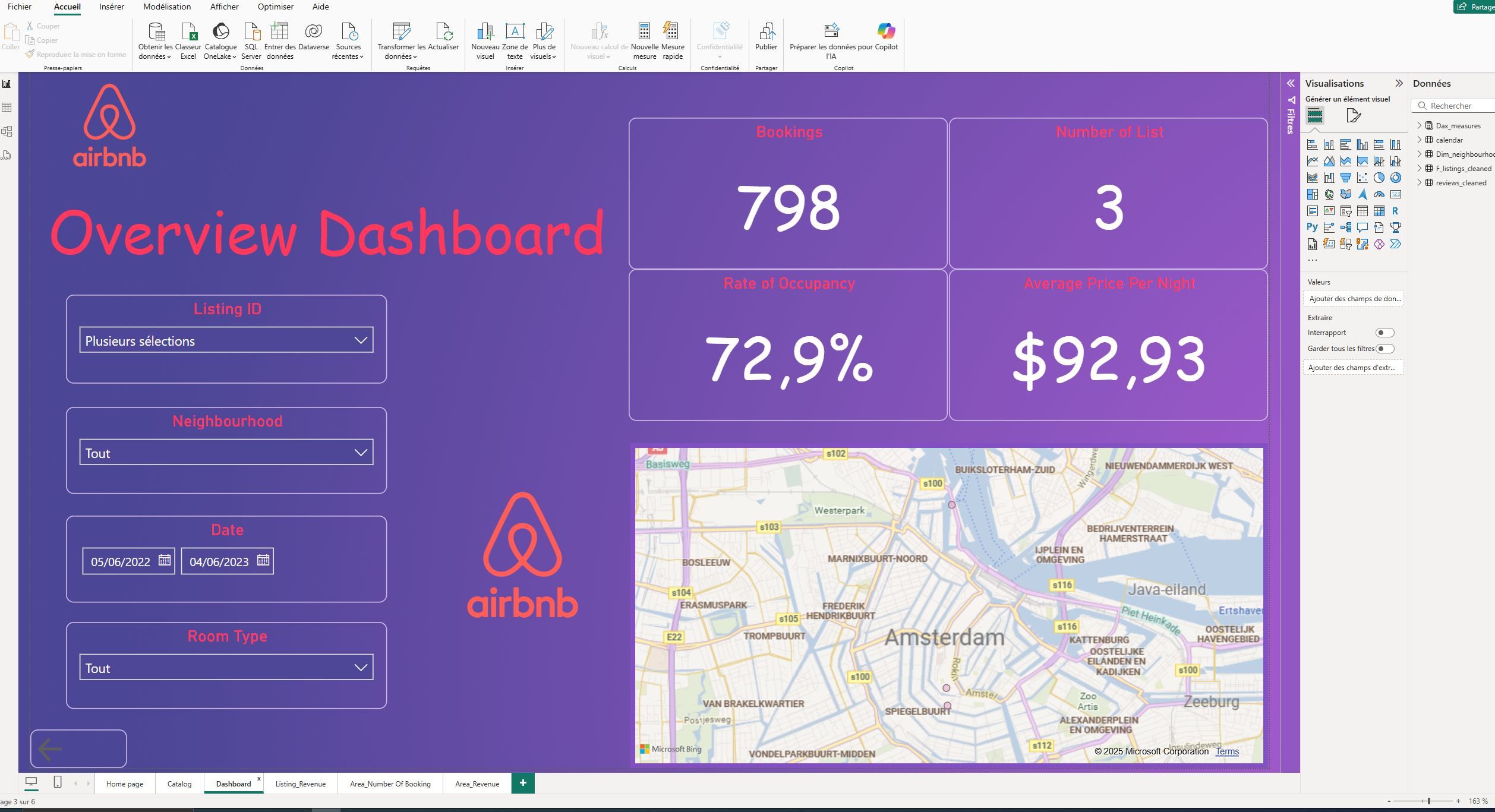Click Nouvelle mesure in the ribbon

[x=644, y=41]
